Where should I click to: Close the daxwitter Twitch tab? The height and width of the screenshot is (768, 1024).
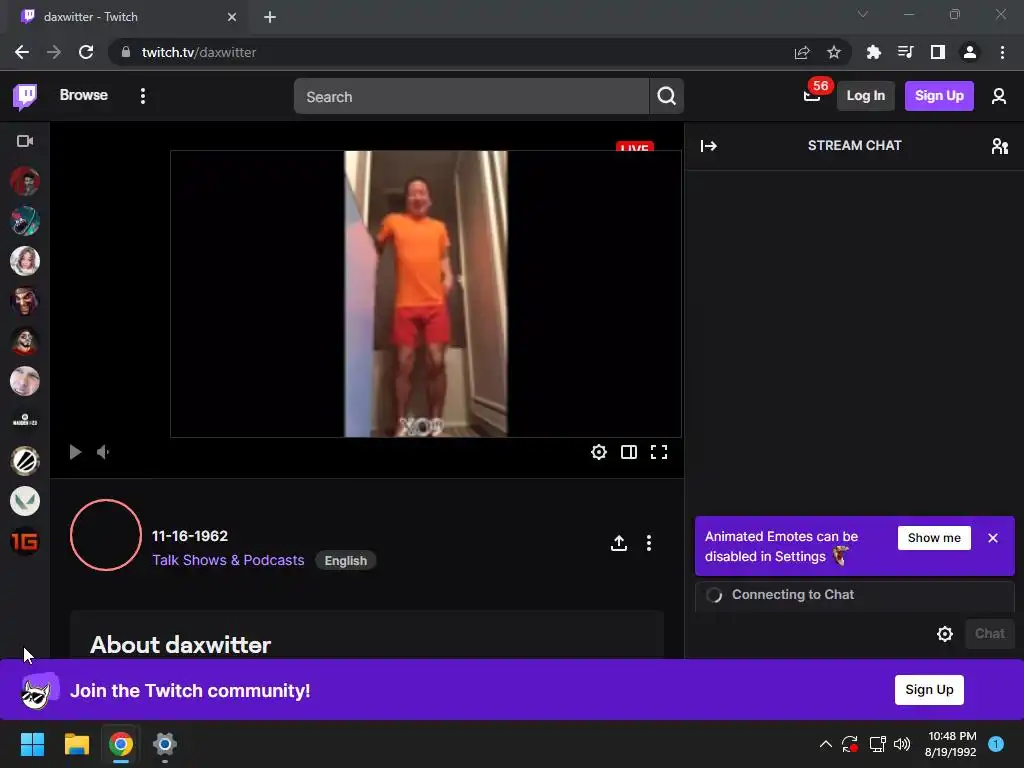pyautogui.click(x=232, y=17)
